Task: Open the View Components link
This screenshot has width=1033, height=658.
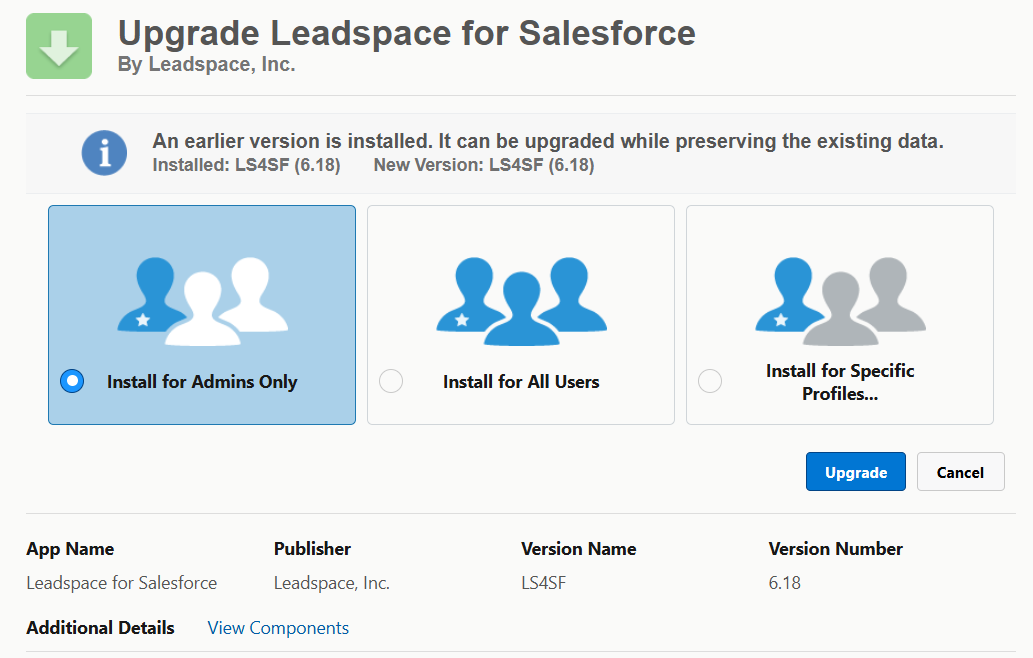Action: [x=278, y=628]
